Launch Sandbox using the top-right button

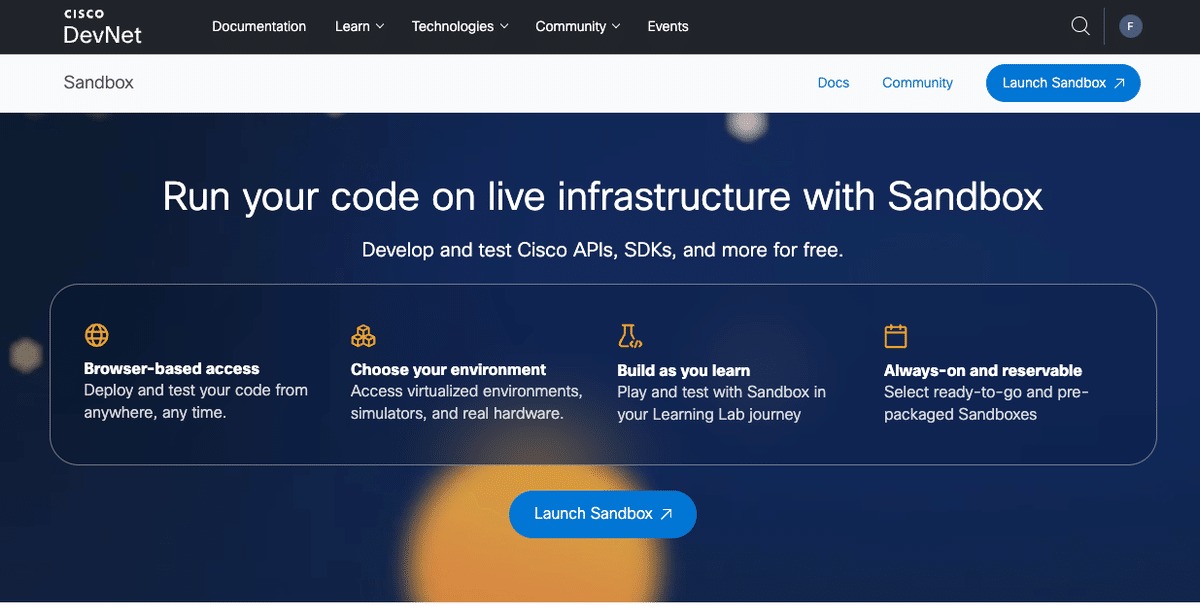point(1063,83)
